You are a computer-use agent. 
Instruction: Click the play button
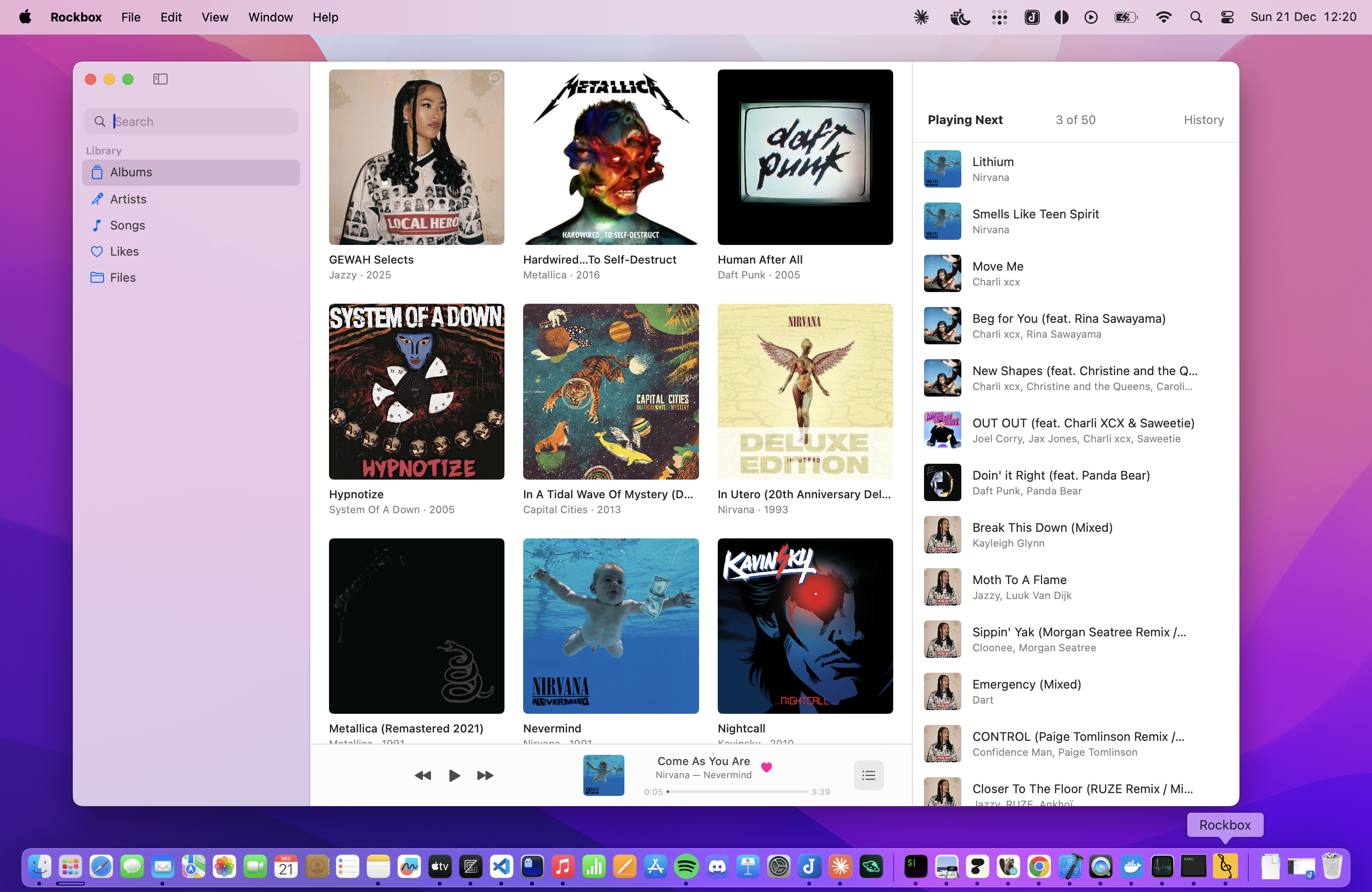pyautogui.click(x=454, y=775)
